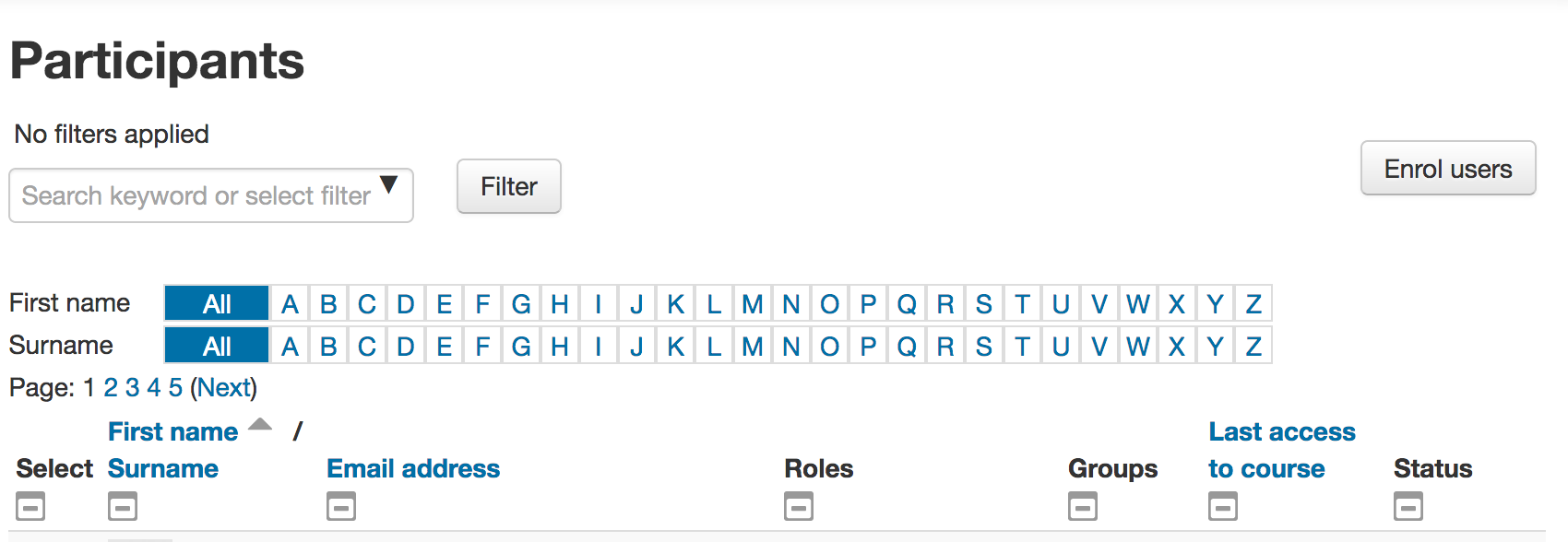The width and height of the screenshot is (1568, 542).
Task: Open the Next page link
Action: [224, 387]
